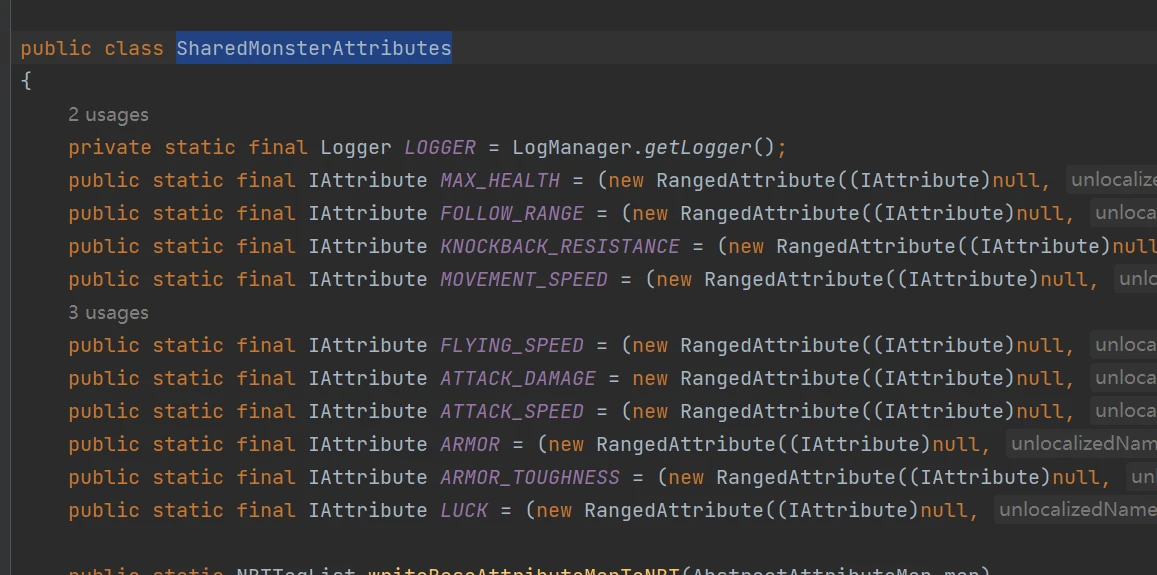This screenshot has height=575, width=1157.
Task: Click the Logger type in LOGGER declaration
Action: tap(356, 148)
